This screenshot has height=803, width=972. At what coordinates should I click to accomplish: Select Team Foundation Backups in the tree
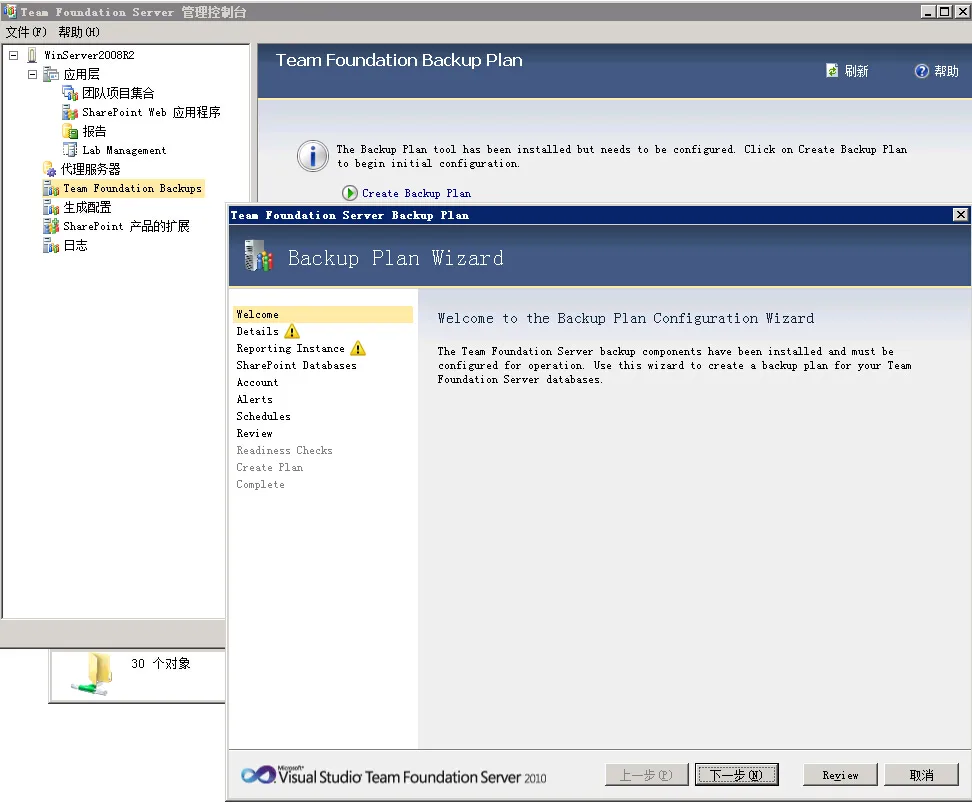133,189
